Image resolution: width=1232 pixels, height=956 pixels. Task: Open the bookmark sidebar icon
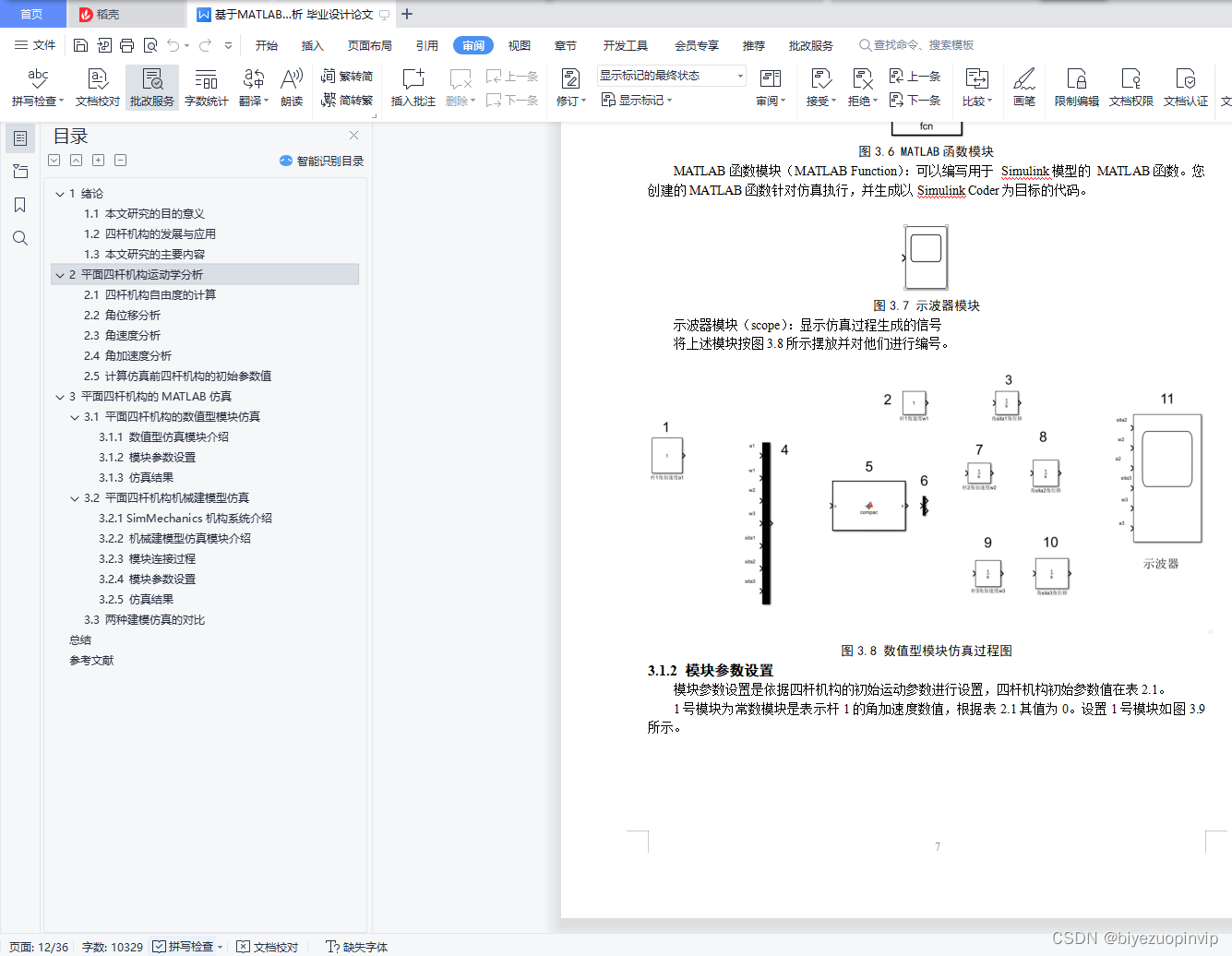click(x=20, y=205)
